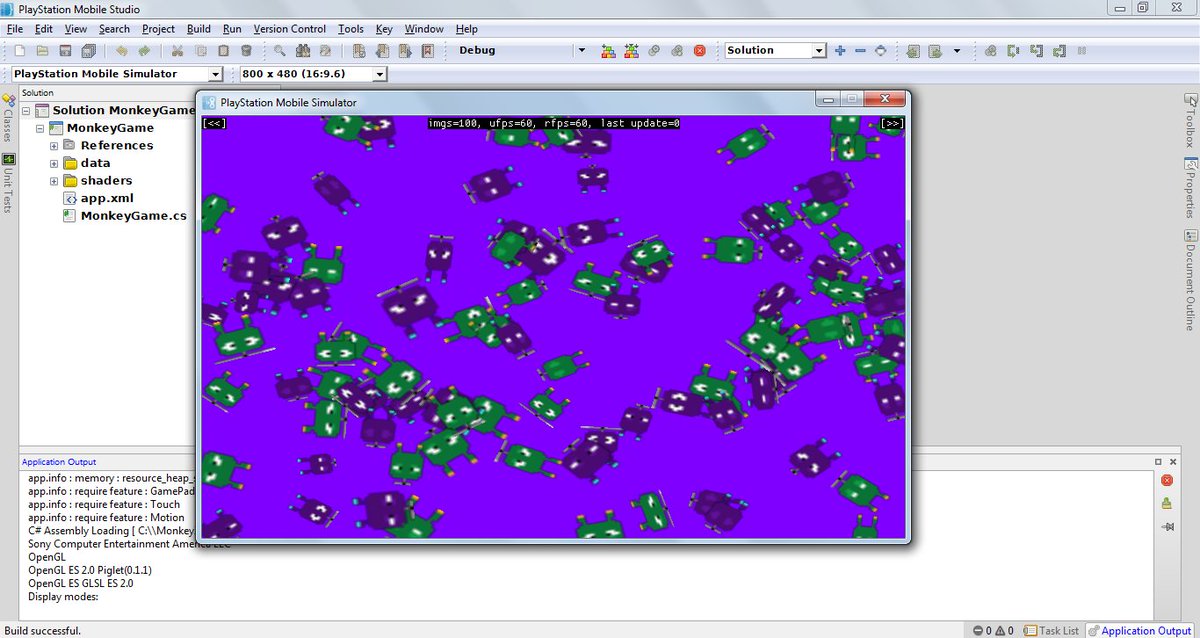The width and height of the screenshot is (1200, 638).
Task: Click the Navigate Back toolbar icon
Action: (x=913, y=51)
